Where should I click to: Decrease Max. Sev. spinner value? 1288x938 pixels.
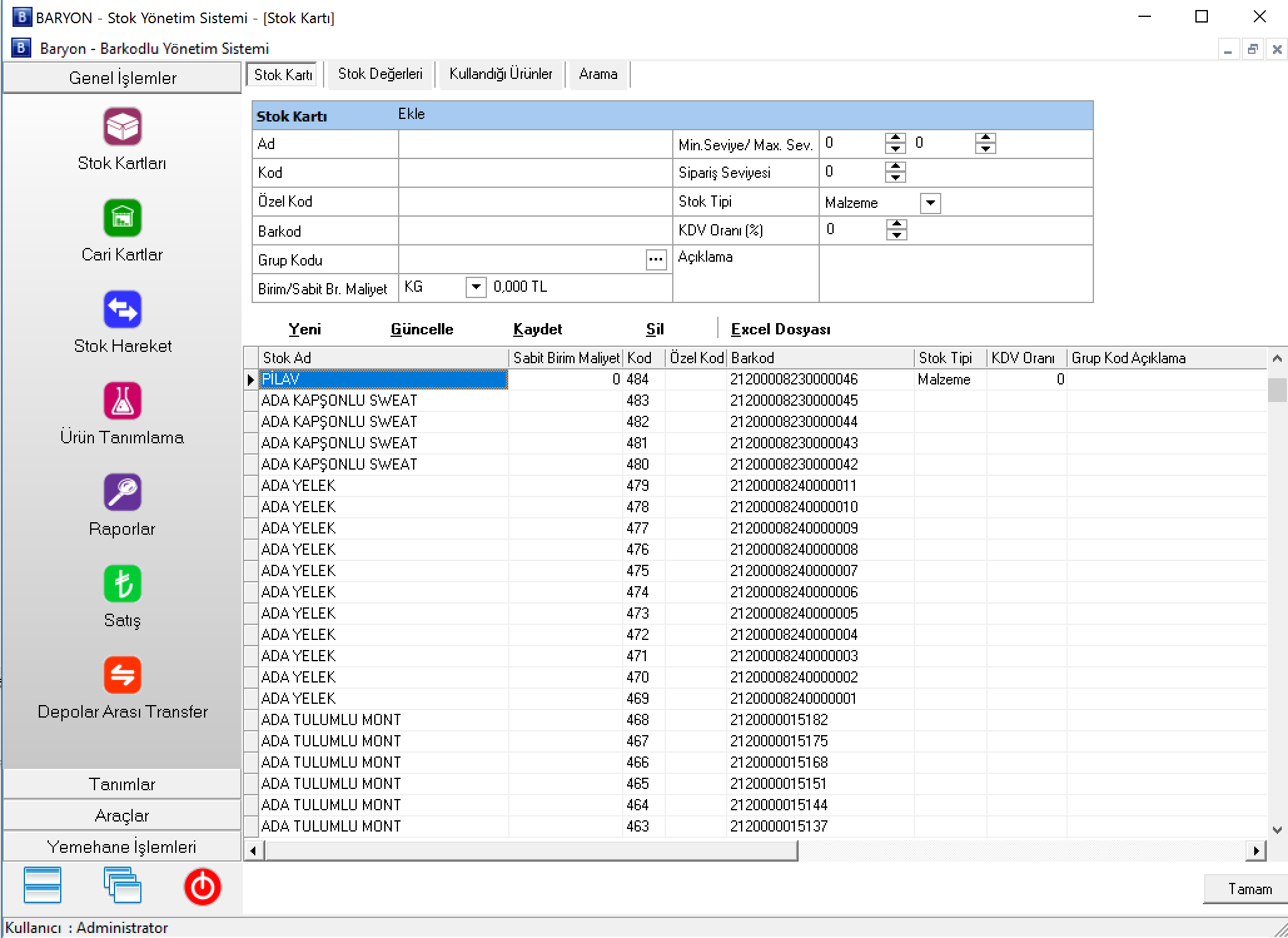[x=986, y=148]
